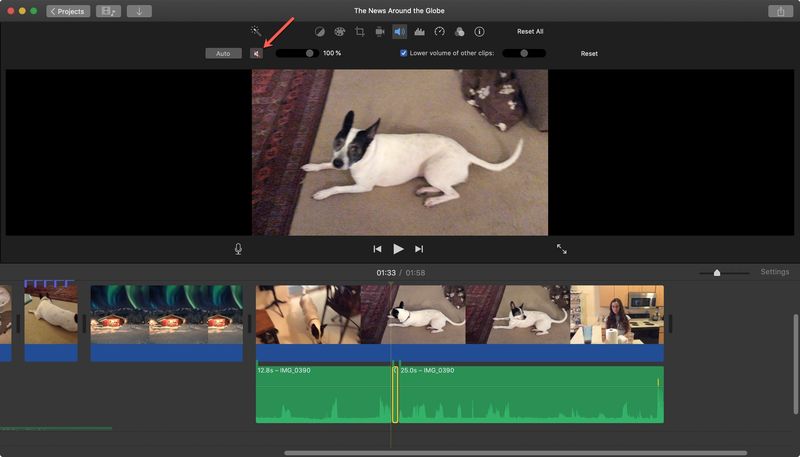Click Reset for volume settings
Image resolution: width=800 pixels, height=457 pixels.
589,54
